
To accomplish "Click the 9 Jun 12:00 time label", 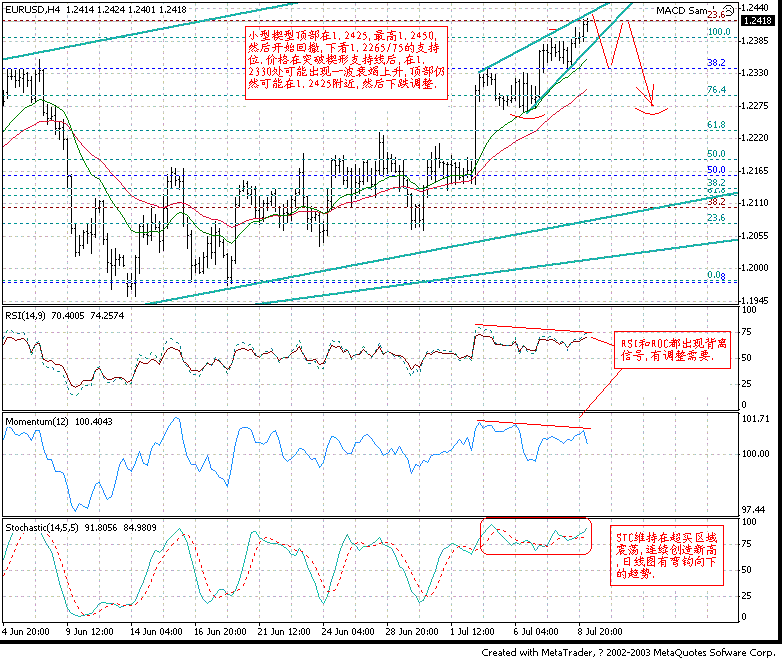I will 90,632.
